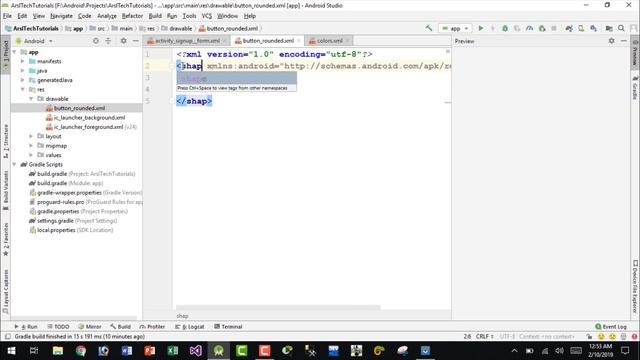Click Sync Project with Gradle Files icon
The image size is (640, 360).
point(569,28)
